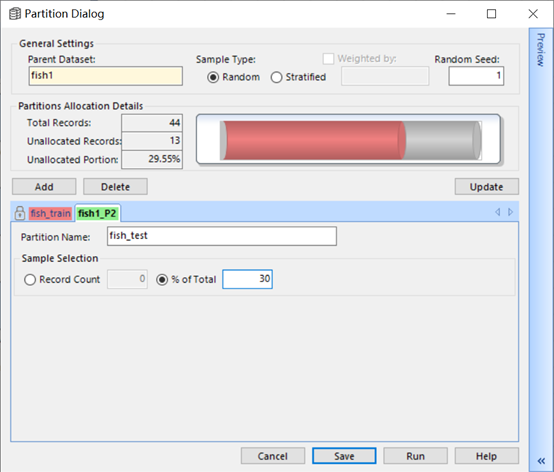Viewport: 554px width, 472px height.
Task: Expand the Preview panel double-chevron
Action: point(541,461)
